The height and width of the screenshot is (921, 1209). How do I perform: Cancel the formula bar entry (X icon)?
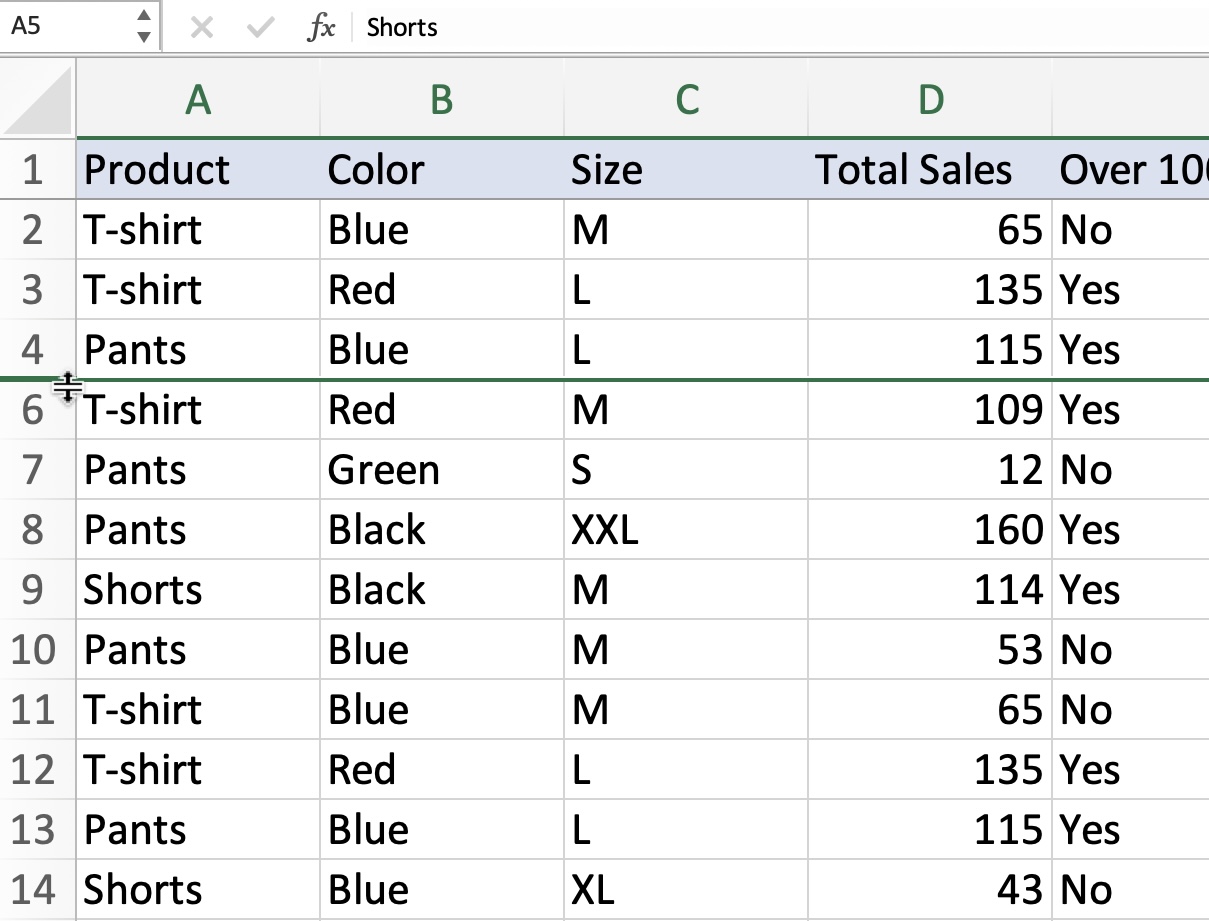(x=201, y=27)
